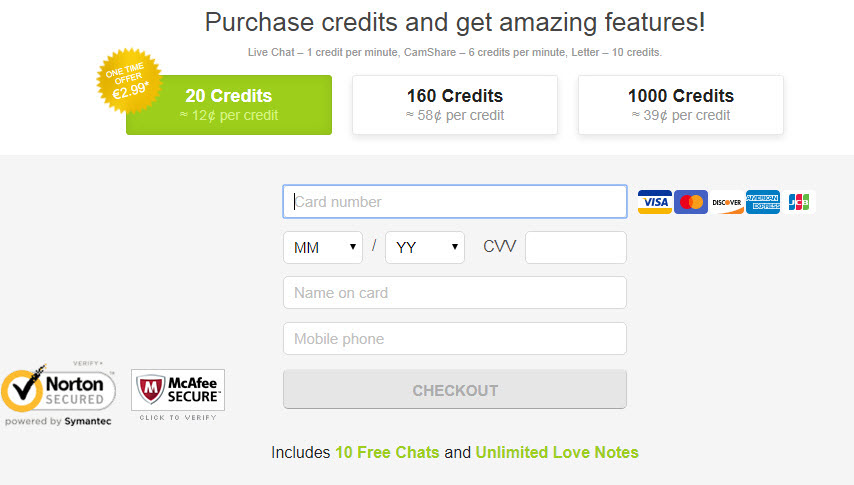Click the Visa card logo
854x485 pixels.
[x=655, y=202]
